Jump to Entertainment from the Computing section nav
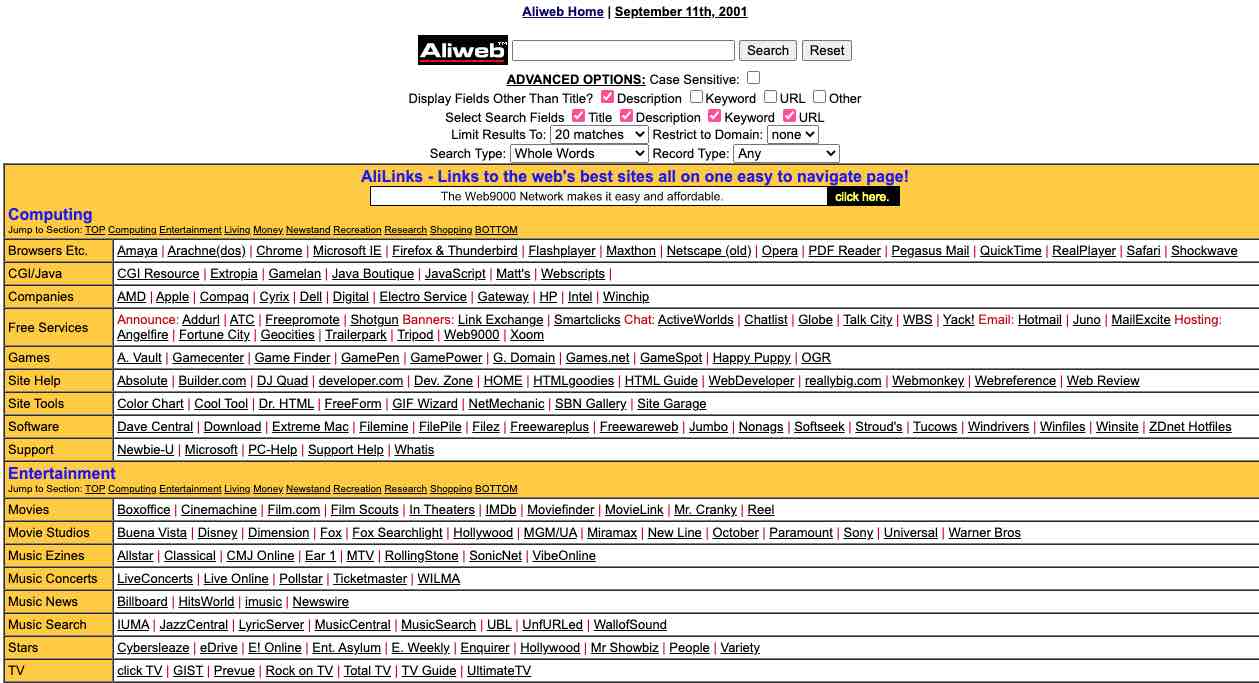This screenshot has width=1259, height=683. (x=190, y=231)
